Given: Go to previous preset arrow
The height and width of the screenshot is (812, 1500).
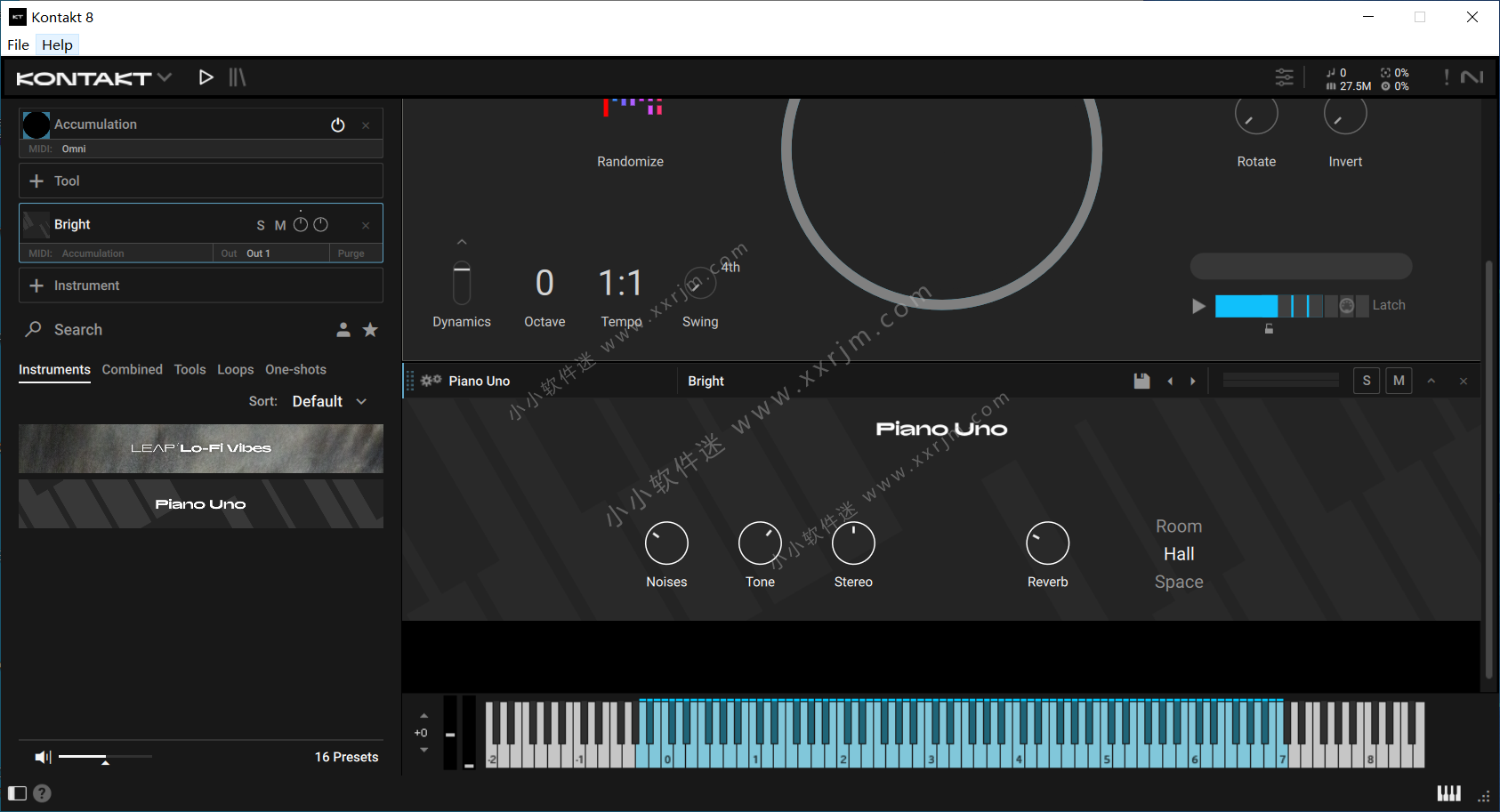Looking at the screenshot, I should [1170, 382].
